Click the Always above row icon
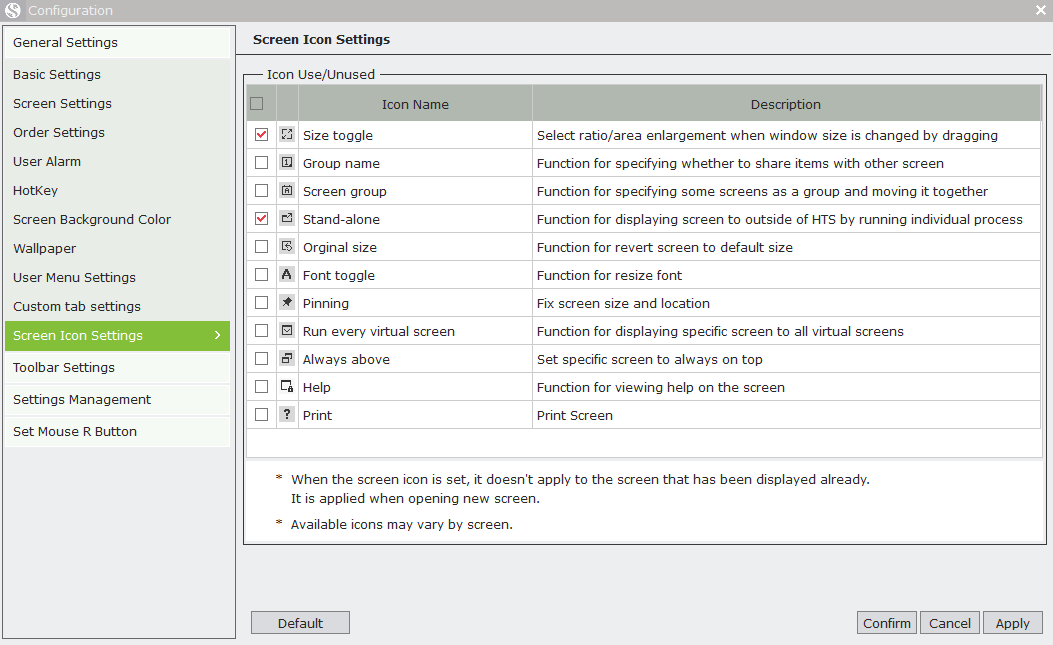The image size is (1053, 645). click(287, 358)
